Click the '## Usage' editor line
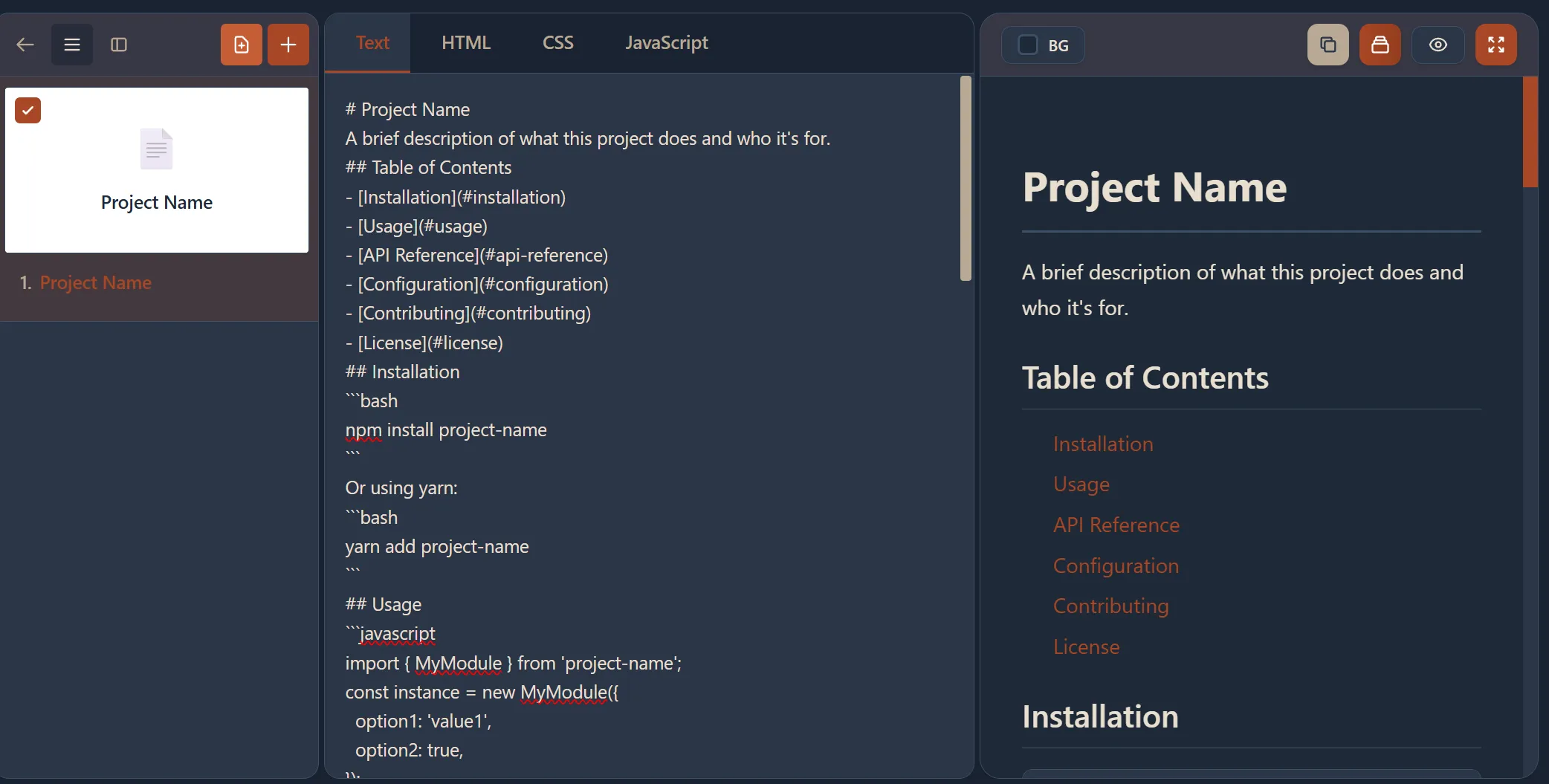This screenshot has height=784, width=1549. [383, 604]
